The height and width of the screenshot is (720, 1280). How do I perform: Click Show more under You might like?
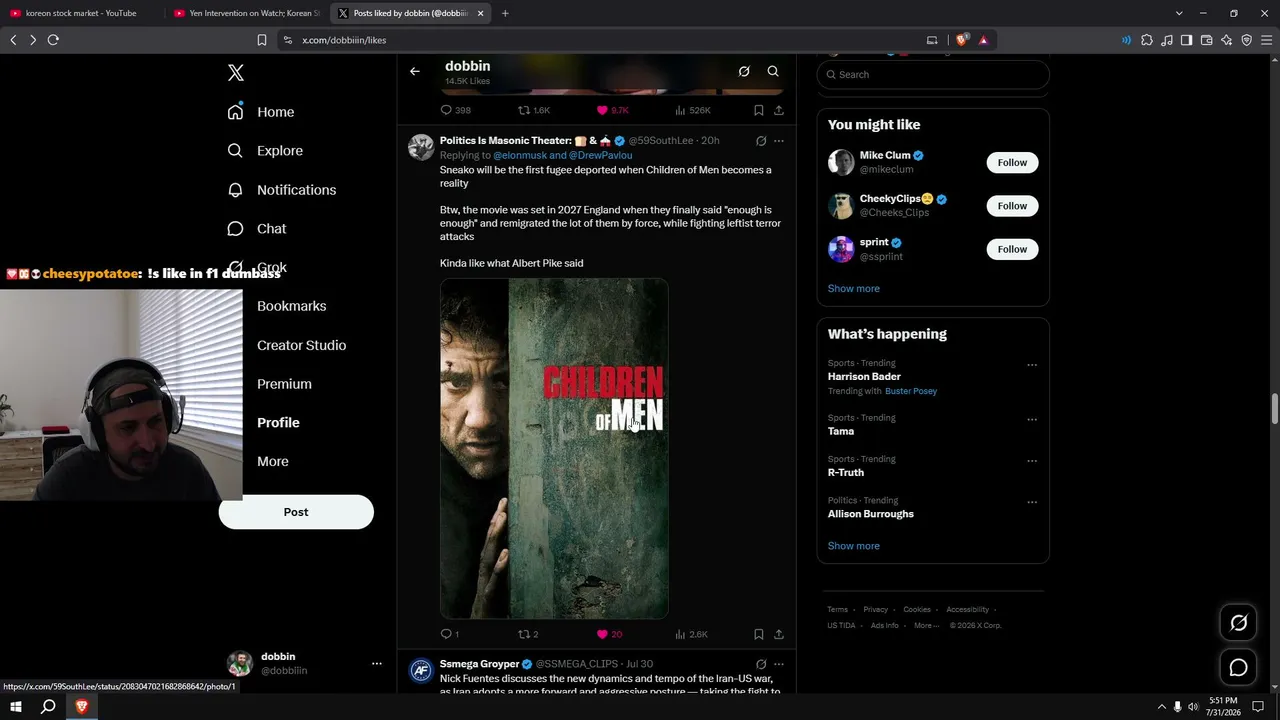[x=854, y=289]
